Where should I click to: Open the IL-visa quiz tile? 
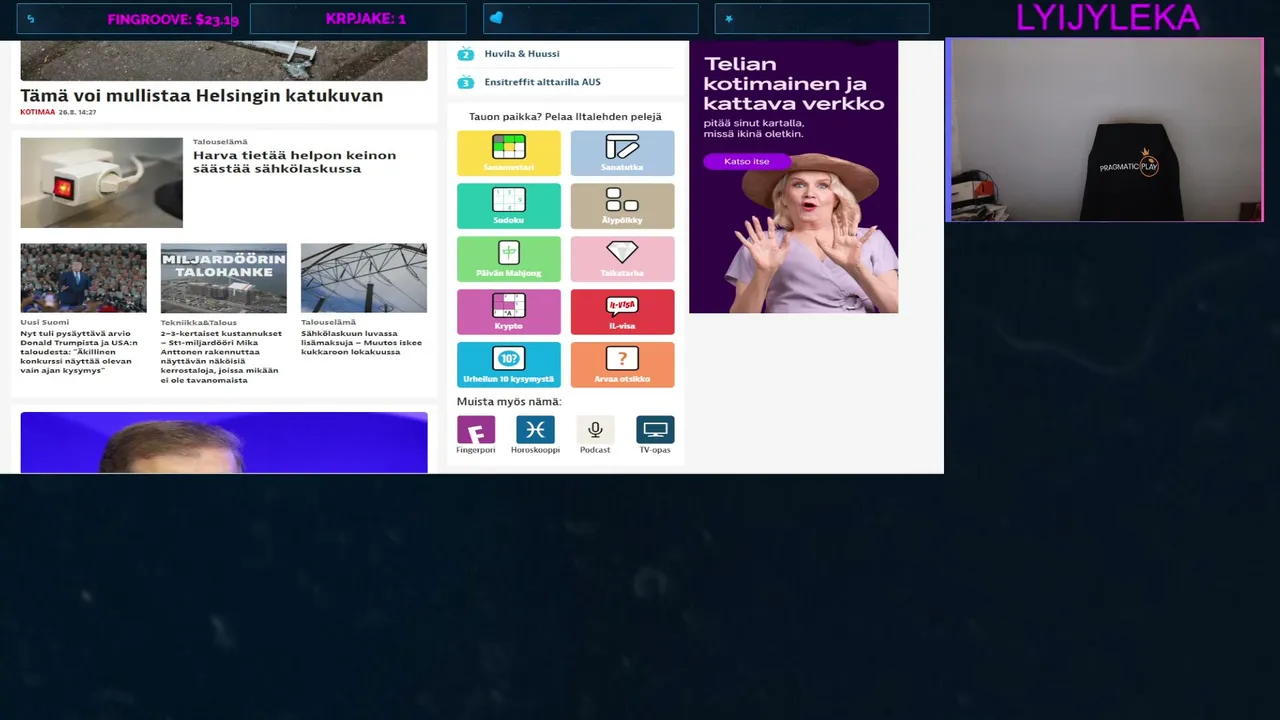point(622,312)
